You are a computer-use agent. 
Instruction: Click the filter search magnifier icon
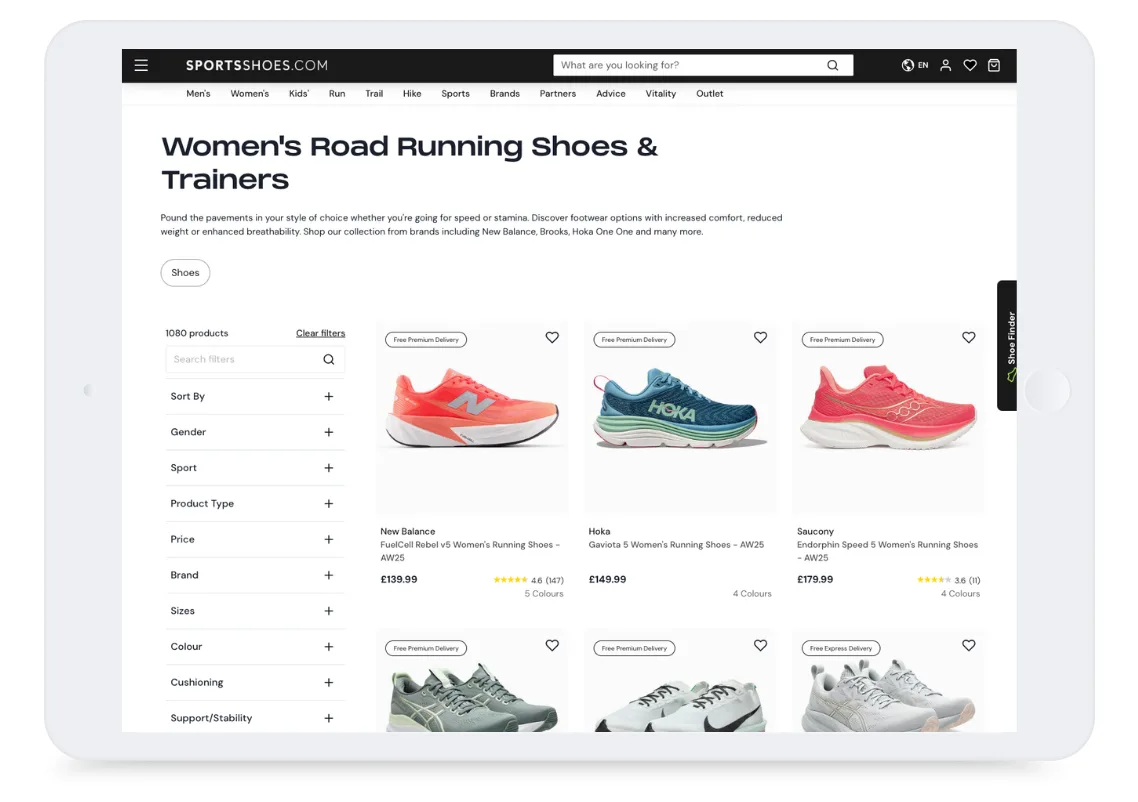tap(329, 359)
